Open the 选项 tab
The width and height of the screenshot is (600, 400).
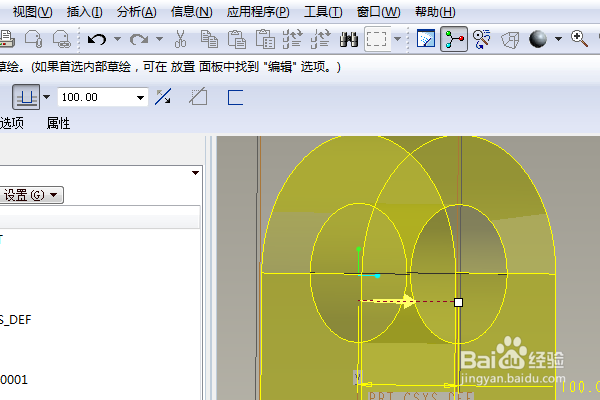pyautogui.click(x=12, y=123)
